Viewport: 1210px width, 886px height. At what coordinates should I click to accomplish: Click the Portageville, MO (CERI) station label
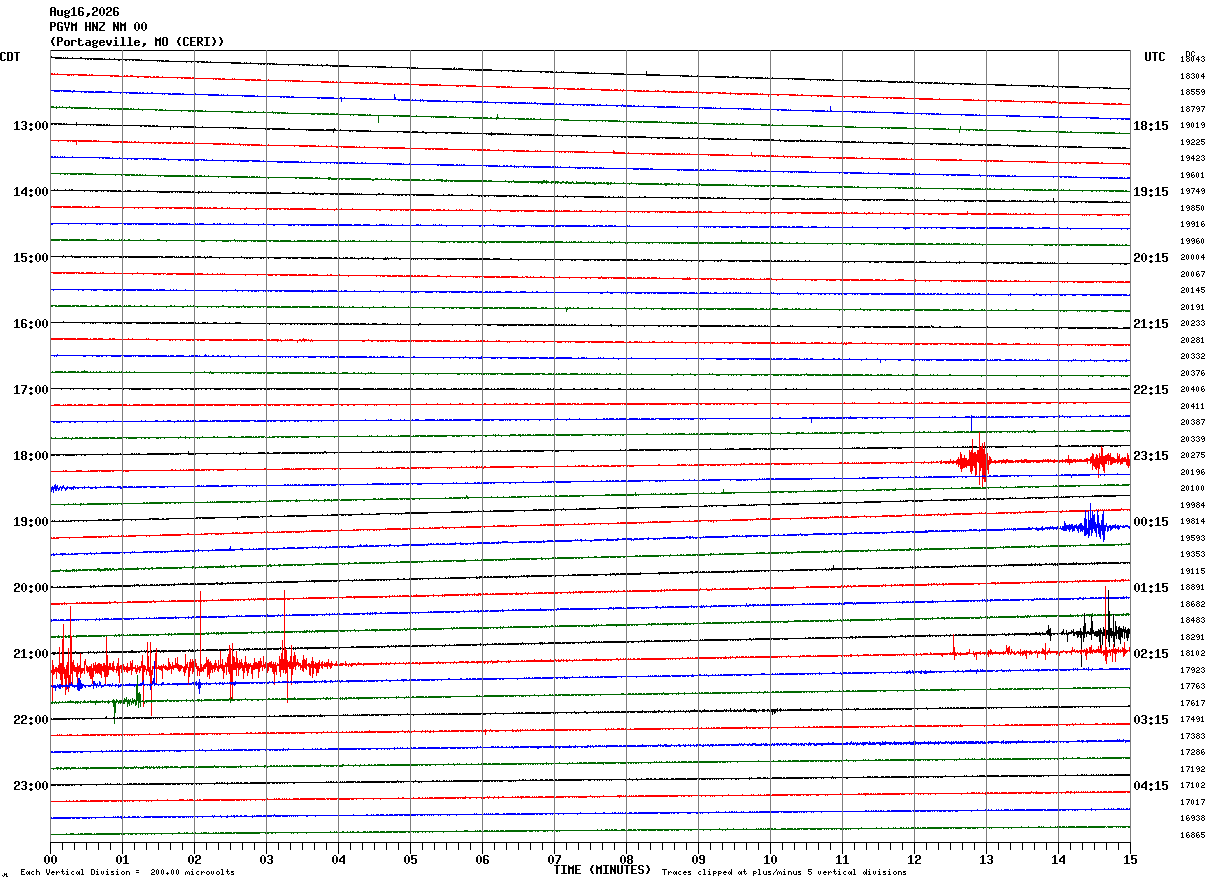(x=137, y=42)
